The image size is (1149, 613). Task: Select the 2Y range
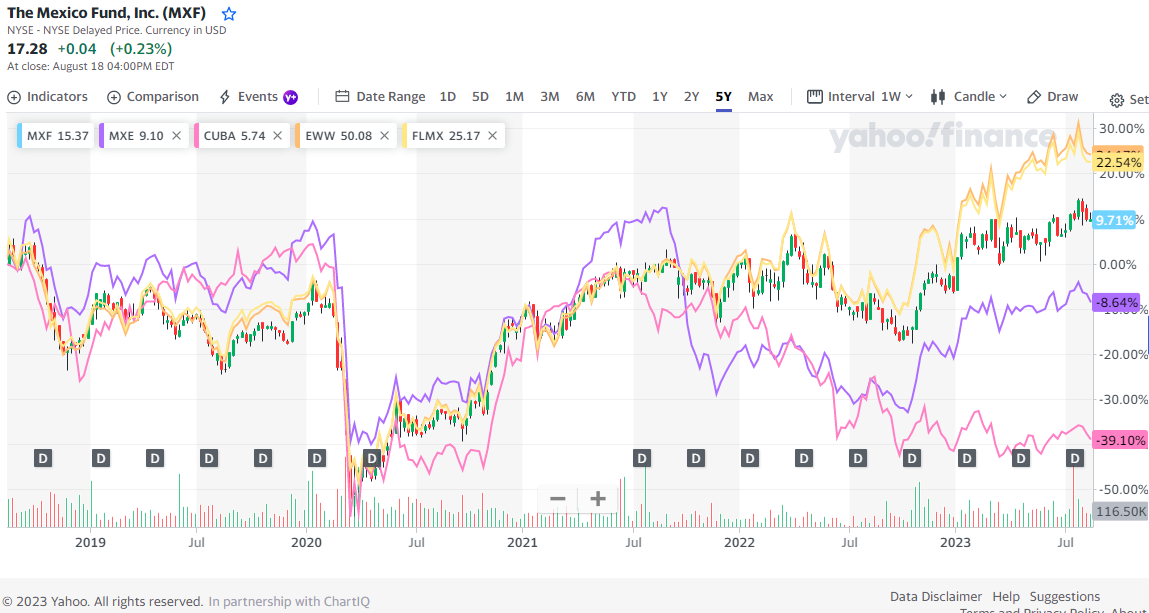click(x=691, y=97)
